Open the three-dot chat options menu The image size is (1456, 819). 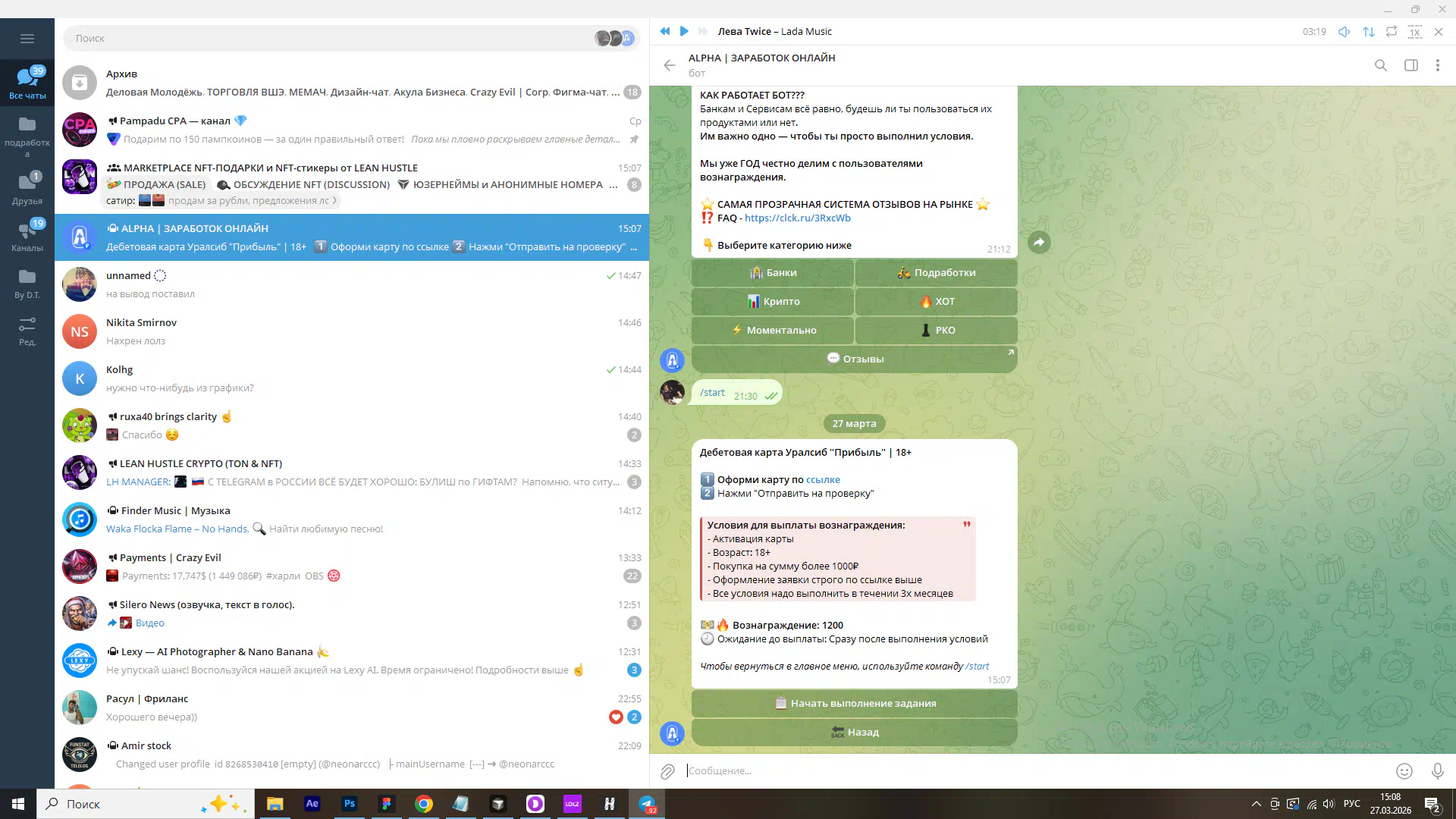point(1438,65)
